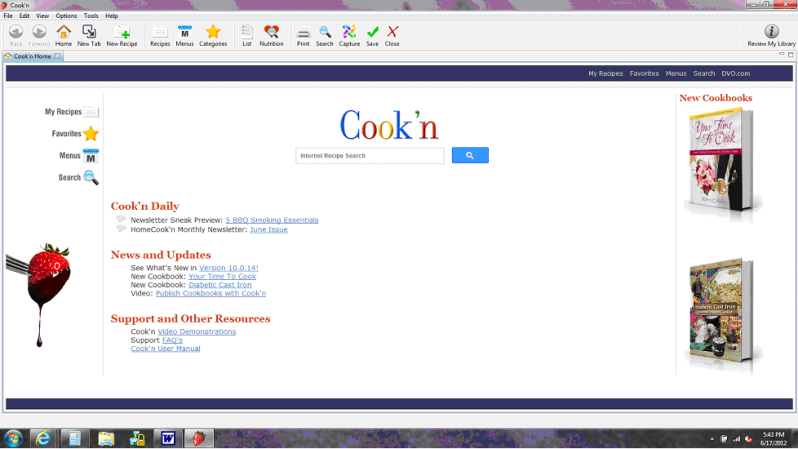The image size is (798, 449).
Task: Close the Cook'n Home tab
Action: coord(58,56)
